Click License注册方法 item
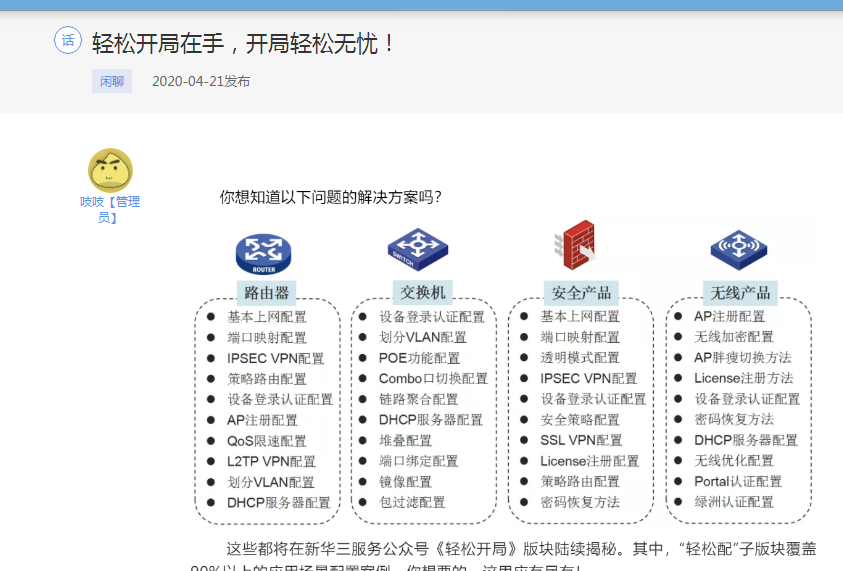 [744, 378]
